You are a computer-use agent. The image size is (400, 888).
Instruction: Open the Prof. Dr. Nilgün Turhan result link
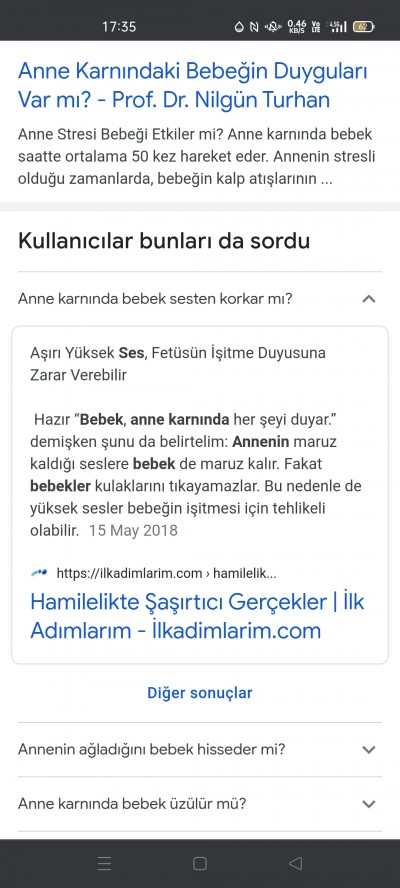[x=193, y=86]
